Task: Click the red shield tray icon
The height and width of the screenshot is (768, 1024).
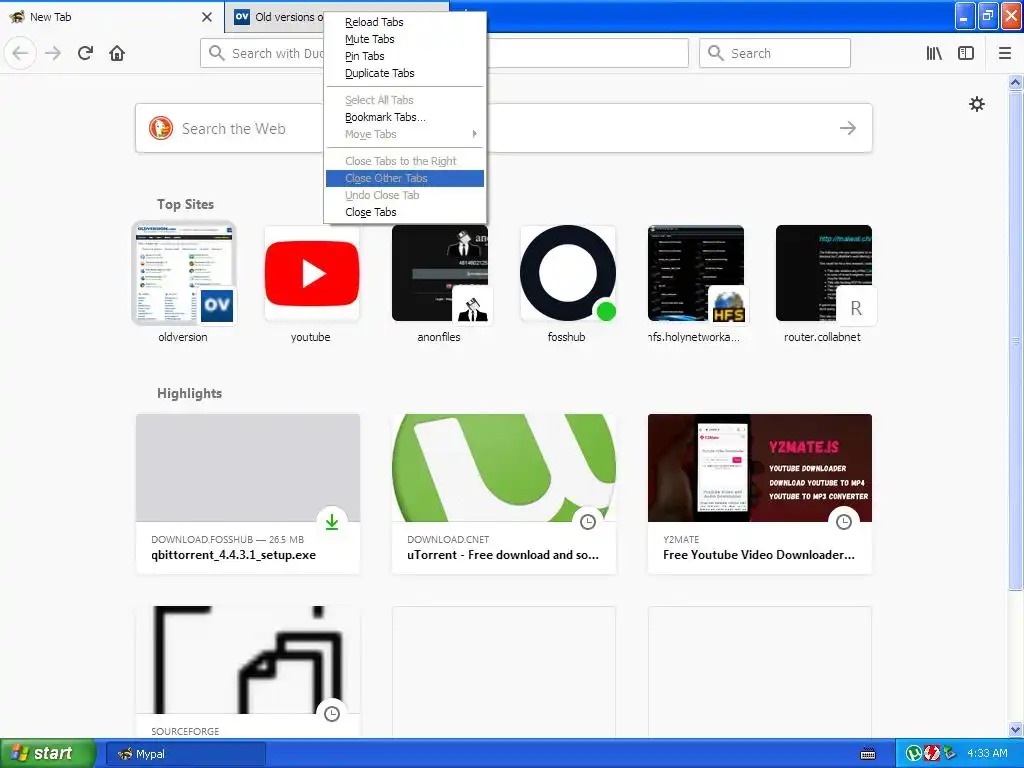Action: point(931,754)
